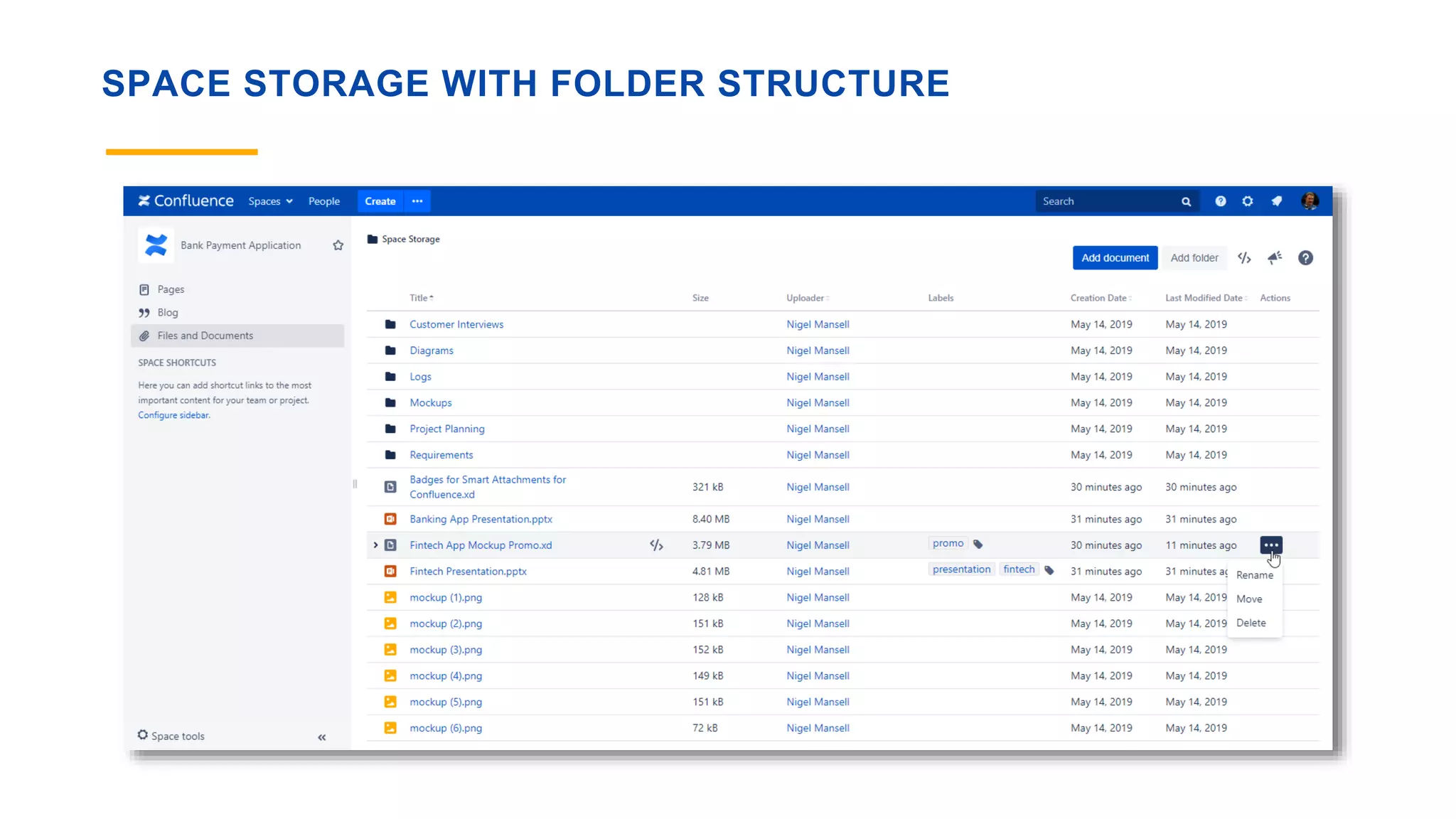The width and height of the screenshot is (1456, 819).
Task: Click the megaphone feedback icon
Action: pyautogui.click(x=1275, y=257)
